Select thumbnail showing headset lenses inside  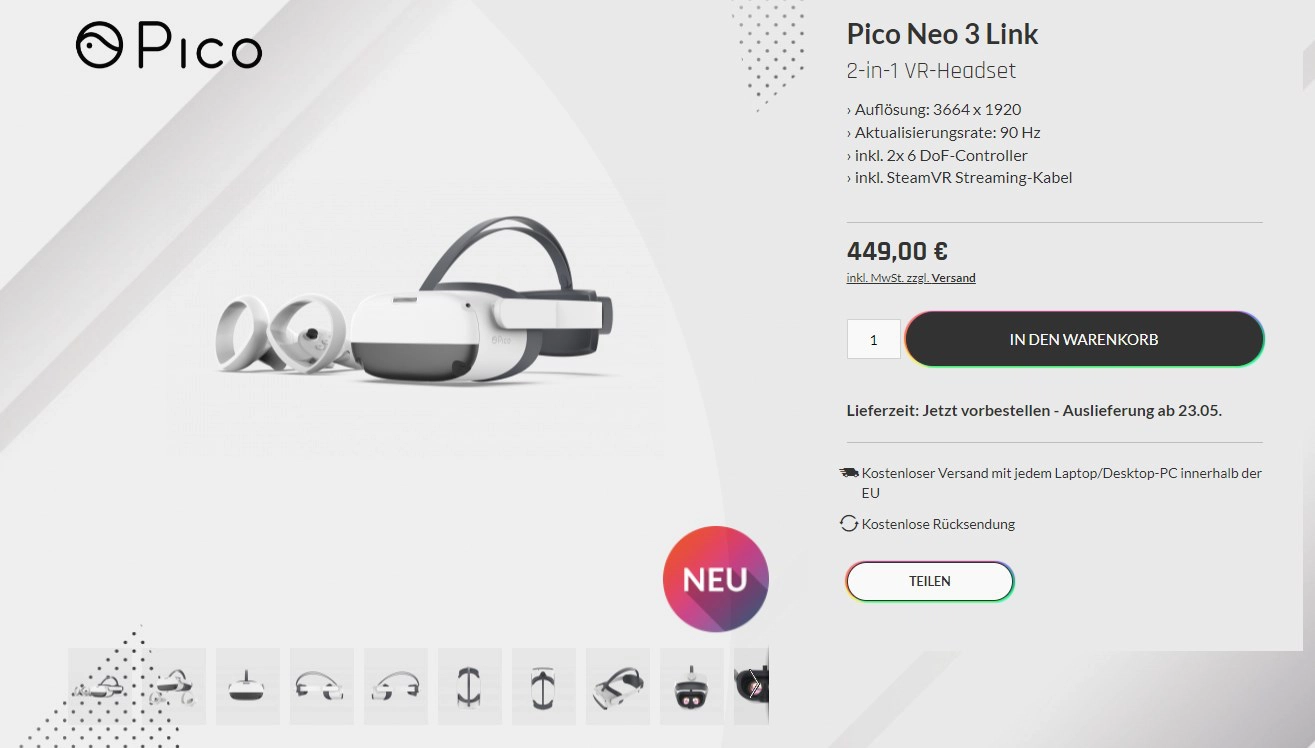click(692, 686)
